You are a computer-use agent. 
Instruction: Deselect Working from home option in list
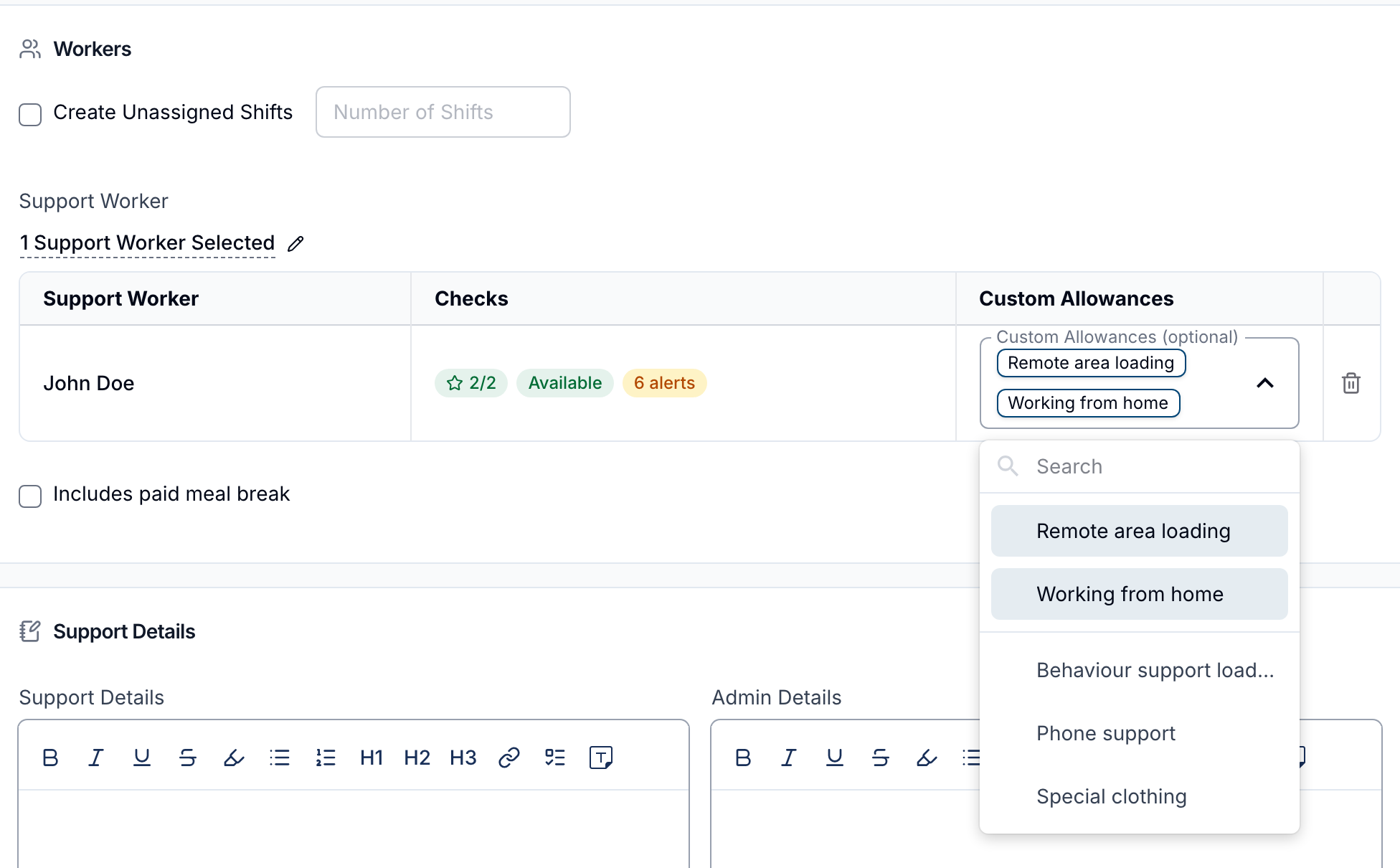click(x=1139, y=594)
